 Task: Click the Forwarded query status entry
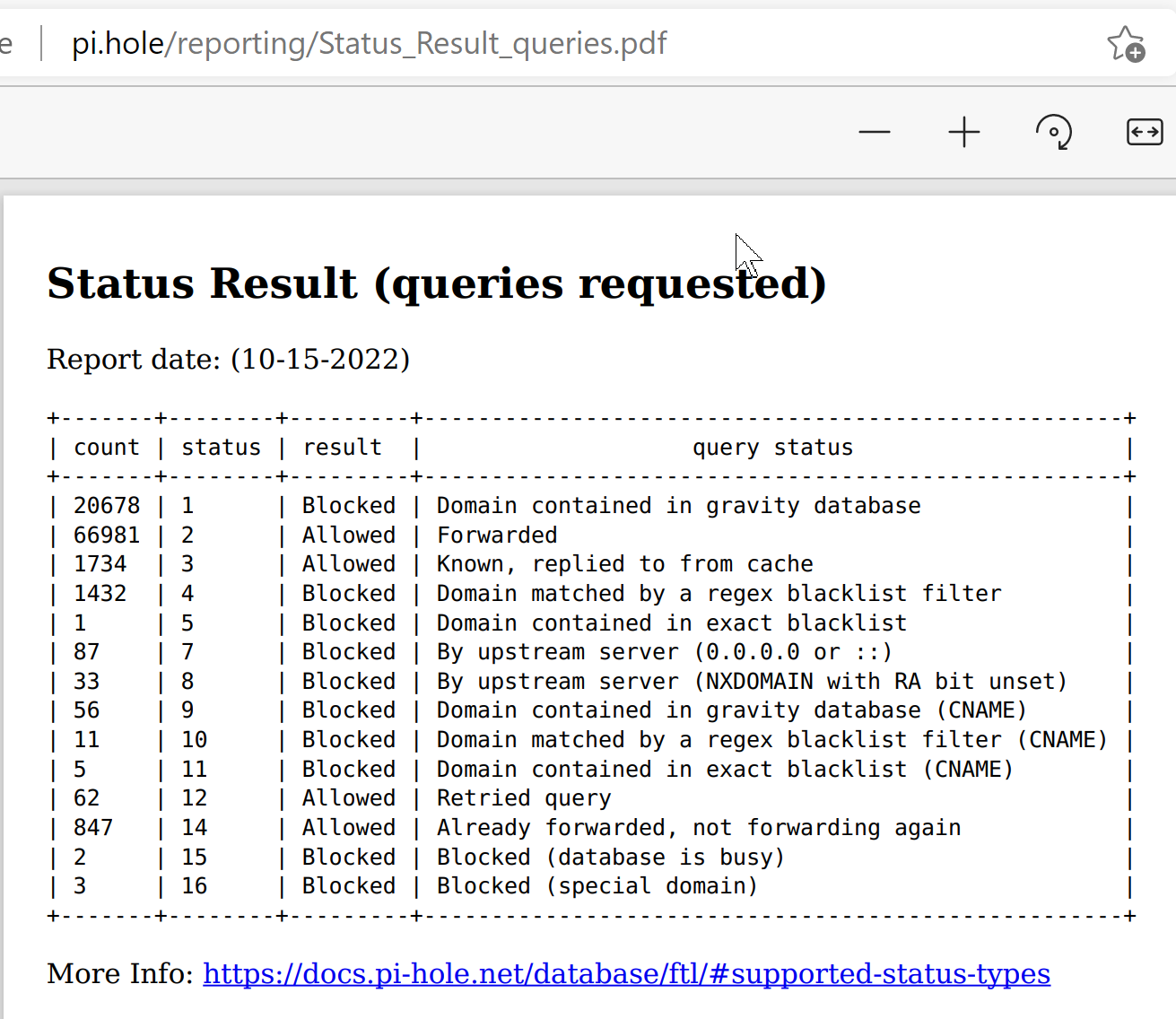click(x=497, y=535)
